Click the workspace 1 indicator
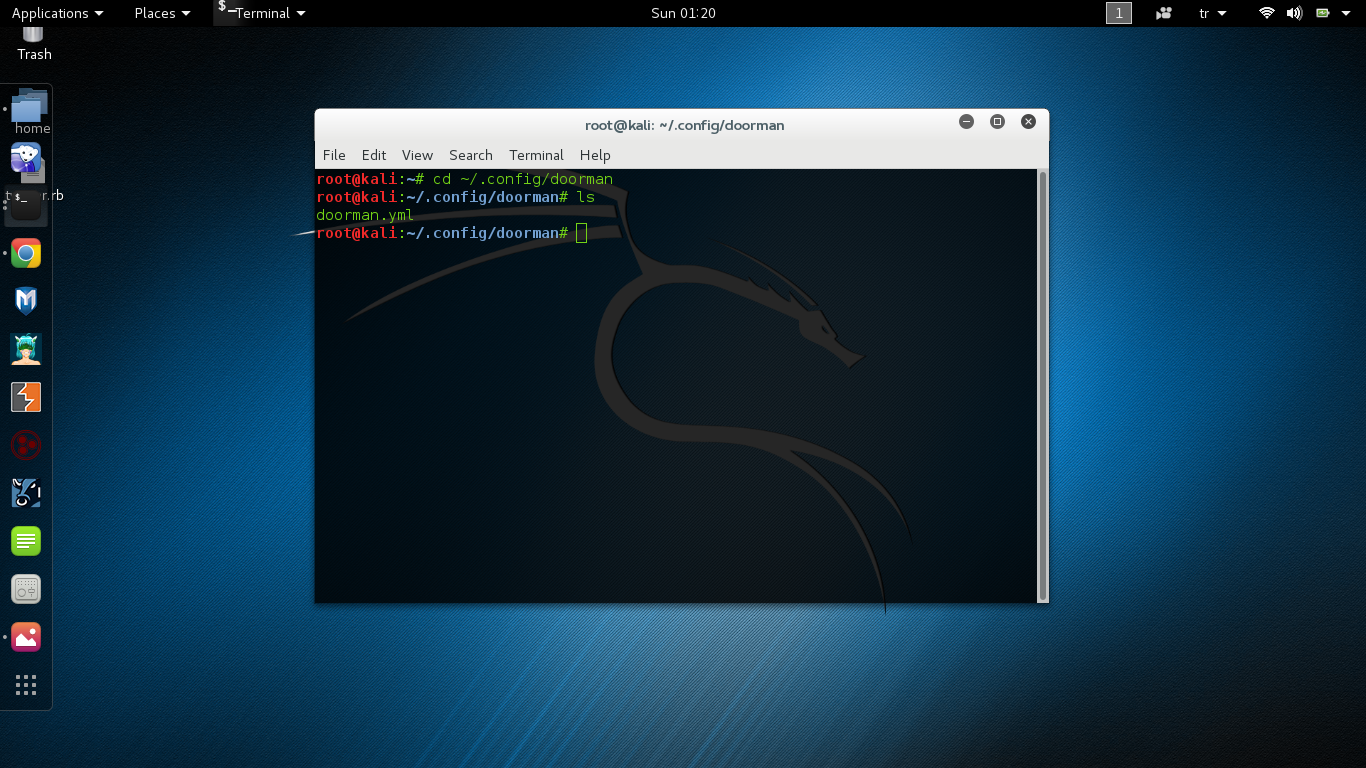The height and width of the screenshot is (768, 1366). (1119, 13)
